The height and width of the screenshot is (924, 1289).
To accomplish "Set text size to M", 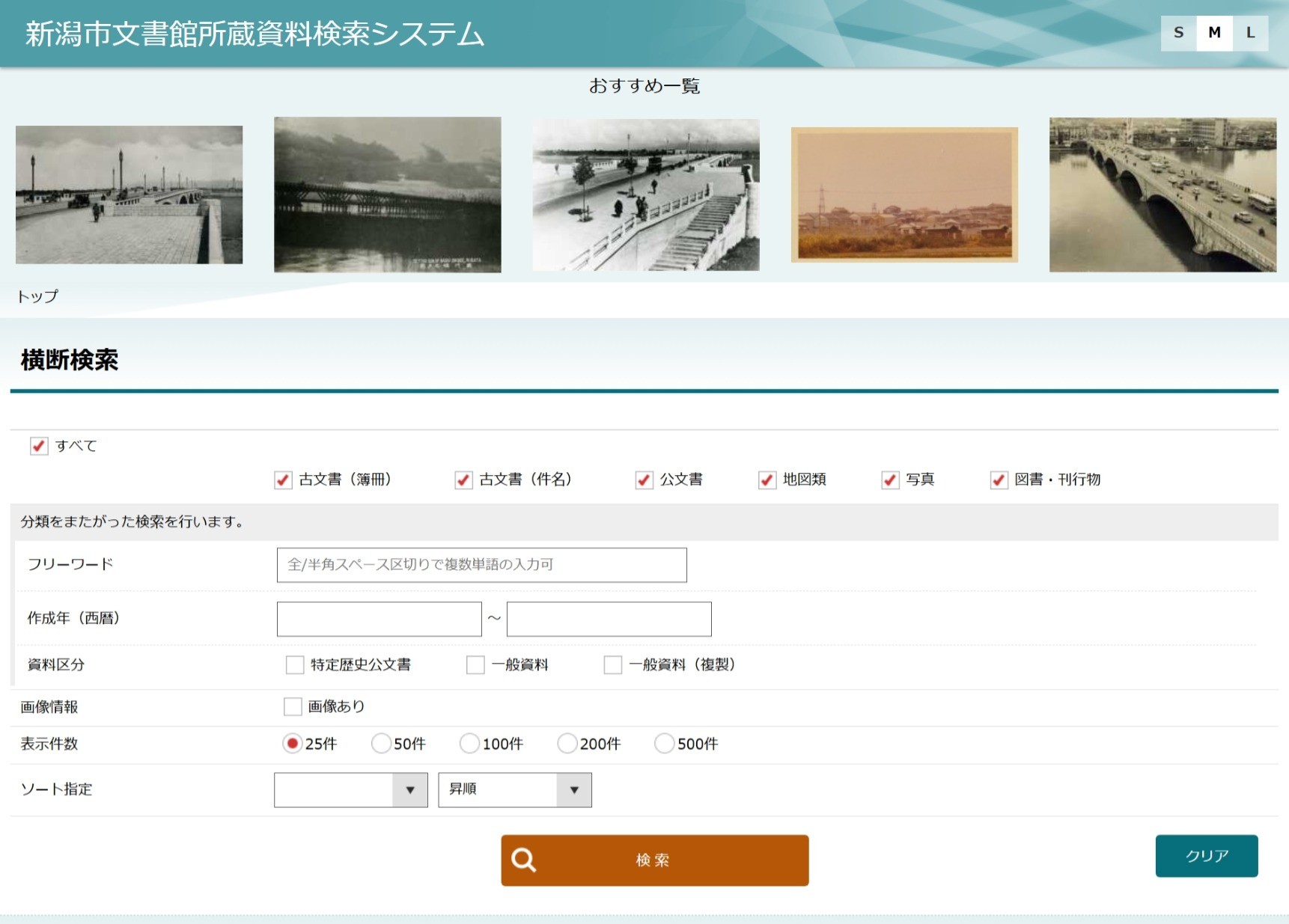I will [x=1214, y=33].
